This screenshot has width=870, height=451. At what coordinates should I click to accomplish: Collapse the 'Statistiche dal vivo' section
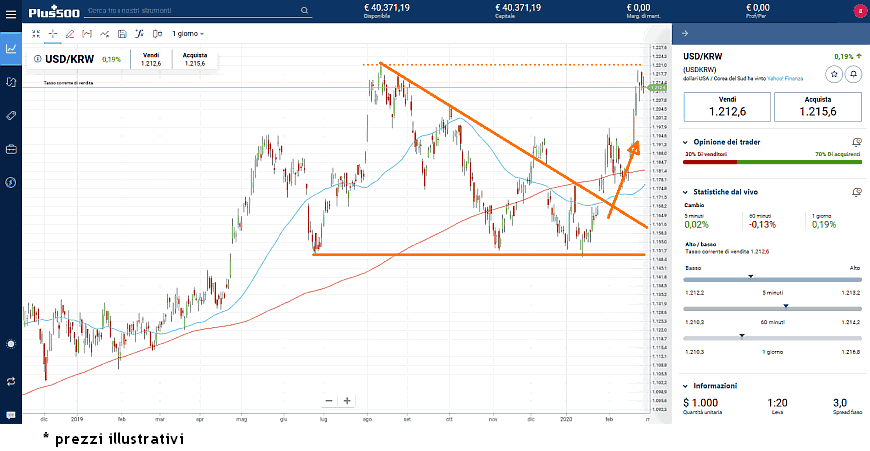tap(684, 191)
